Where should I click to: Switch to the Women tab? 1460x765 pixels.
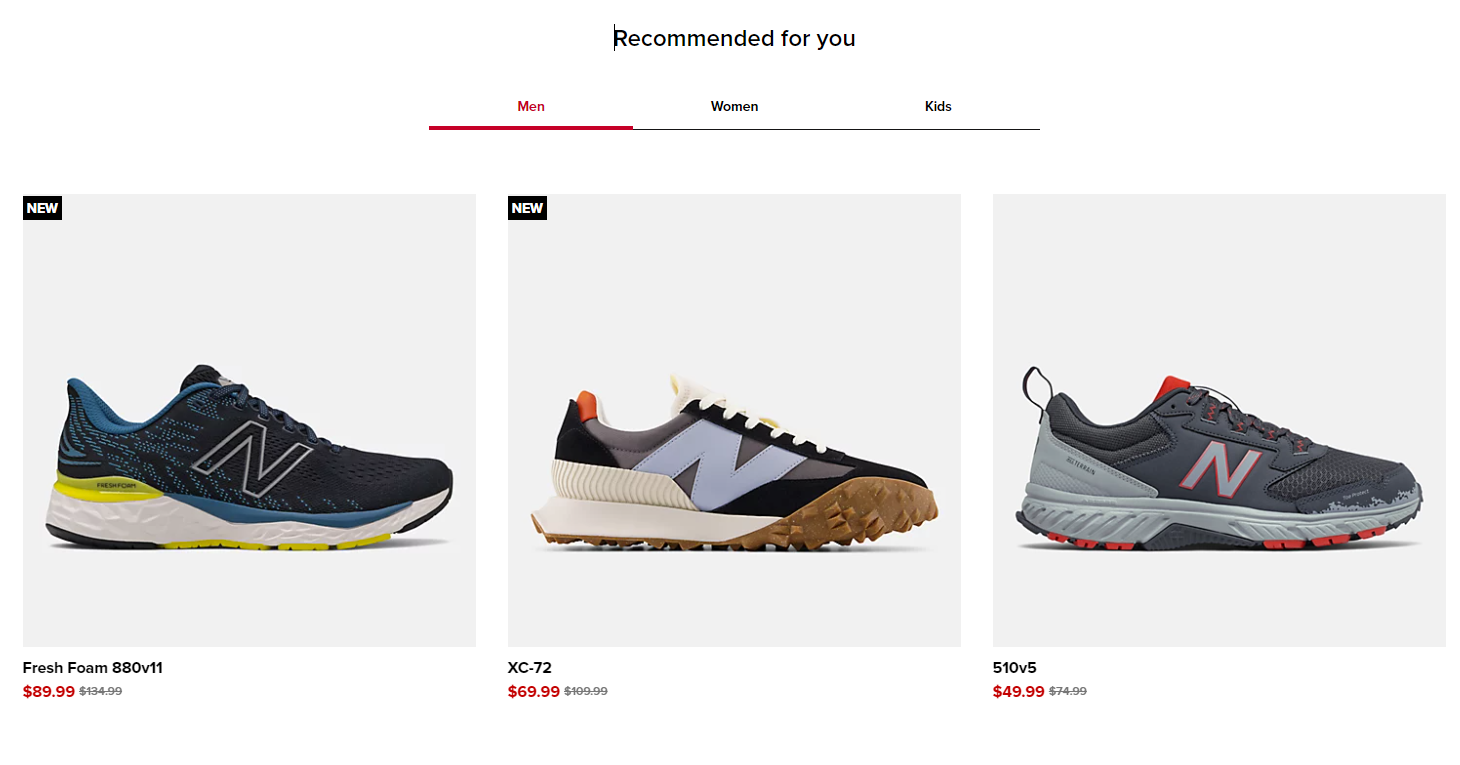(x=734, y=106)
